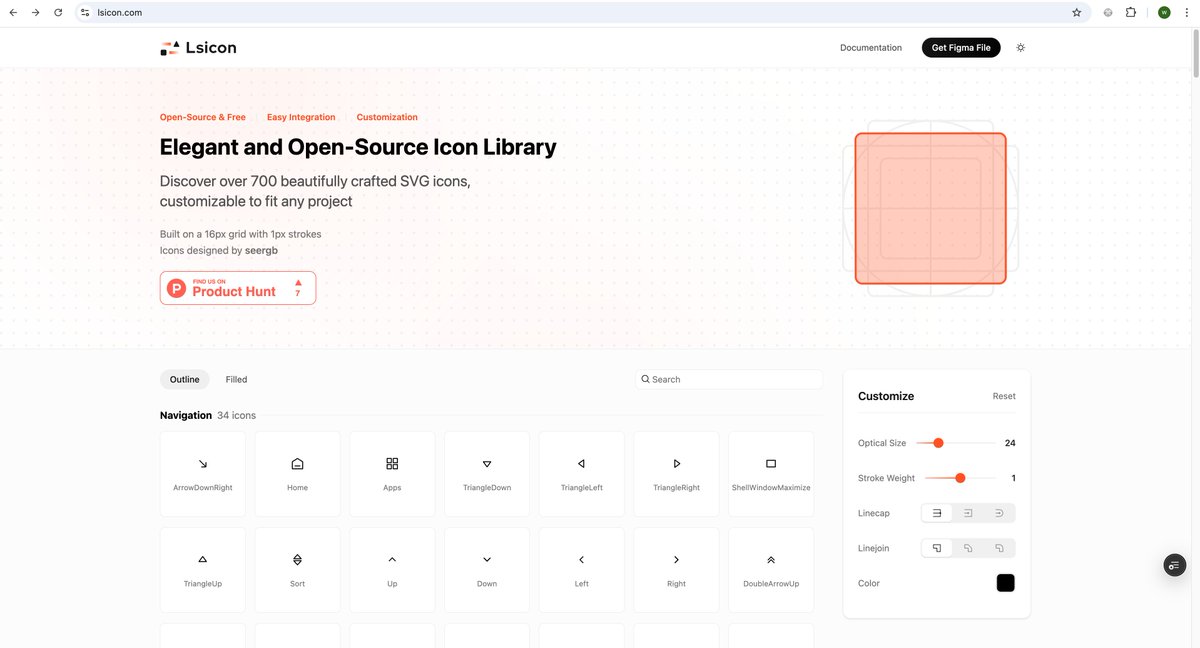The width and height of the screenshot is (1200, 648).
Task: Switch to the Outline icon style tab
Action: tap(184, 379)
